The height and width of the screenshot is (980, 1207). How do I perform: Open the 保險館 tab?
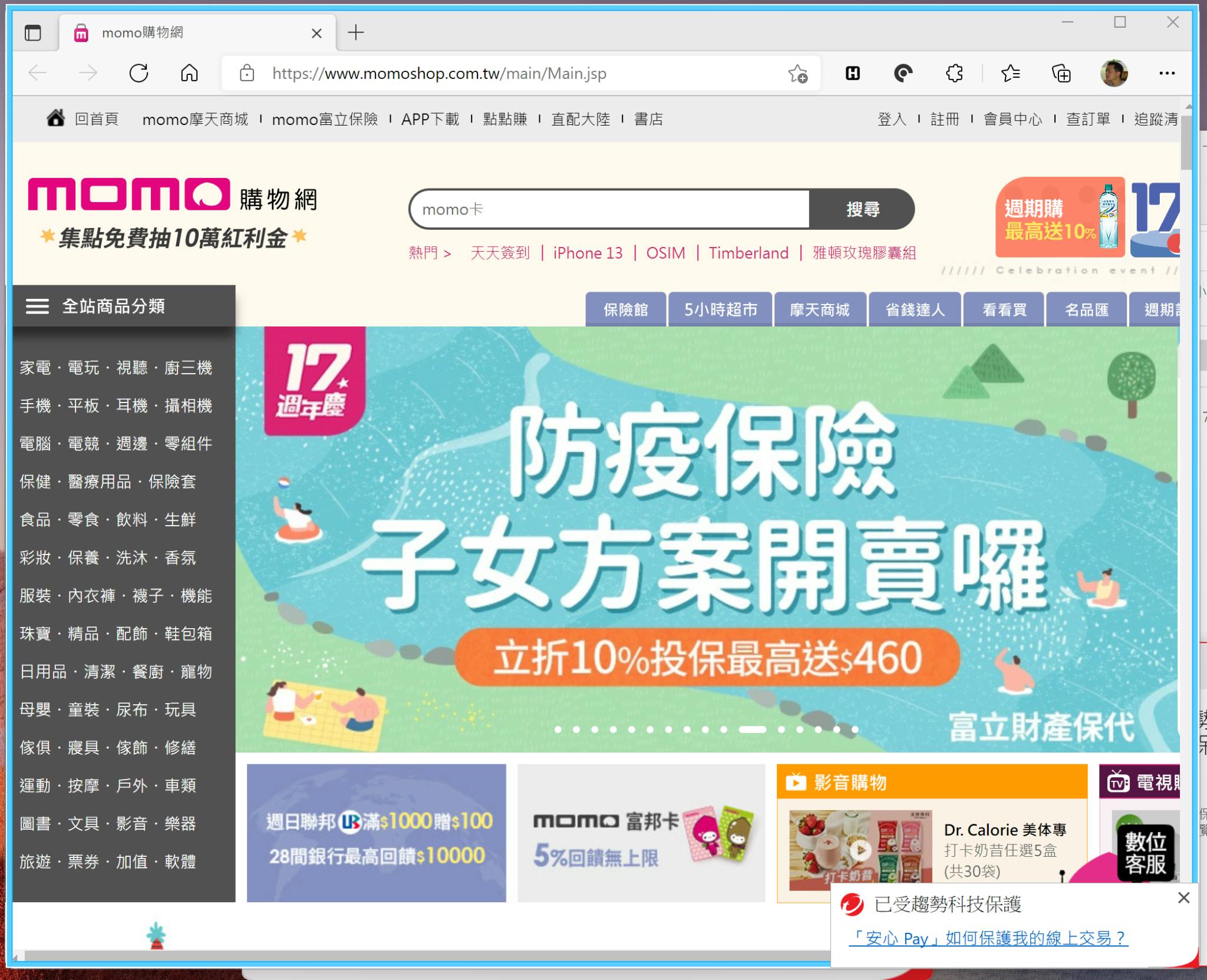[626, 309]
